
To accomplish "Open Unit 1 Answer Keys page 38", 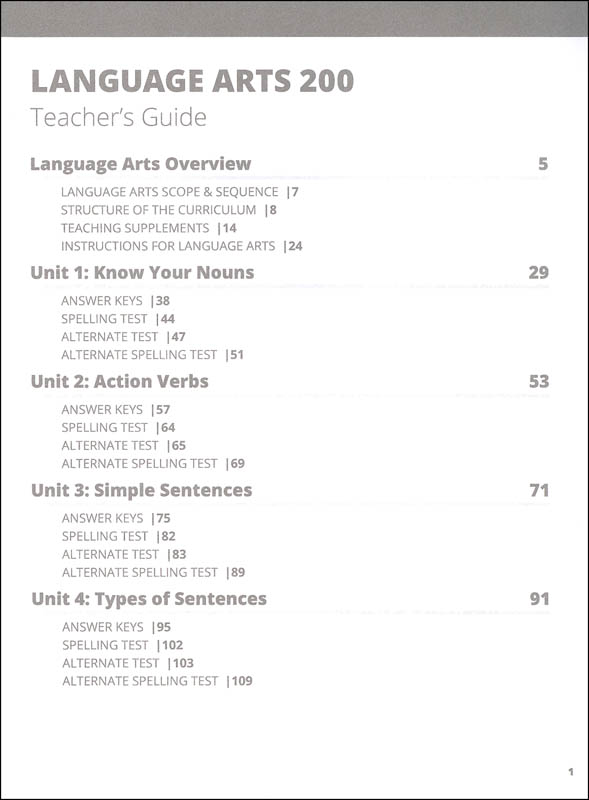I will tap(115, 301).
